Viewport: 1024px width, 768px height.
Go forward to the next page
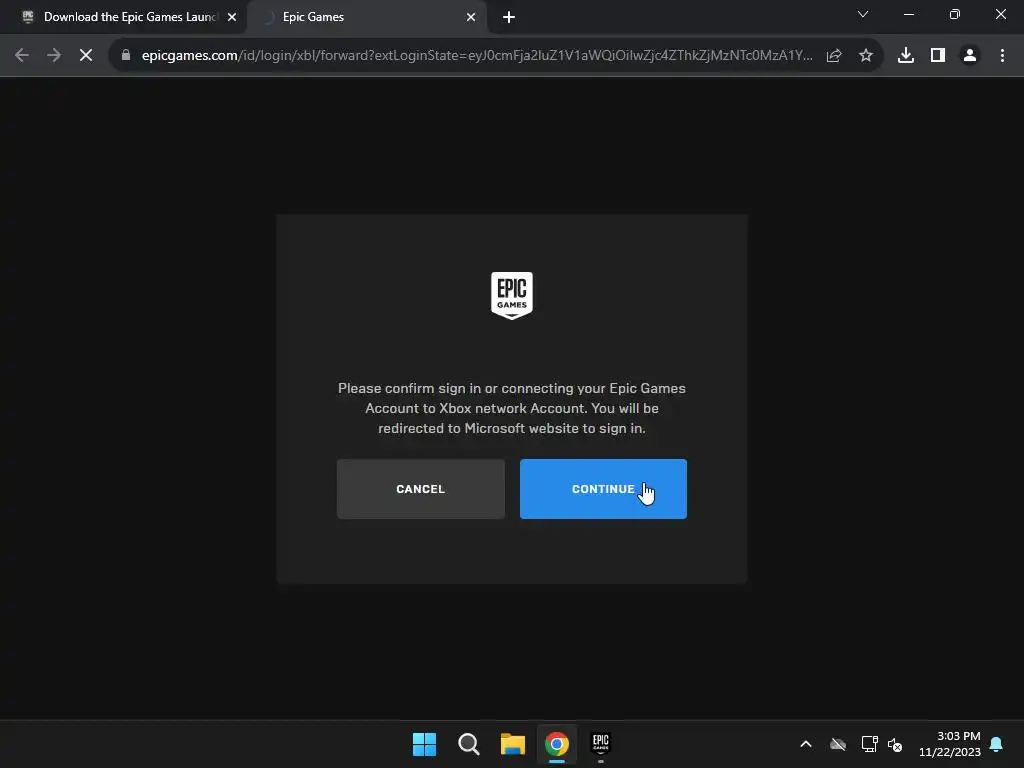(x=54, y=56)
